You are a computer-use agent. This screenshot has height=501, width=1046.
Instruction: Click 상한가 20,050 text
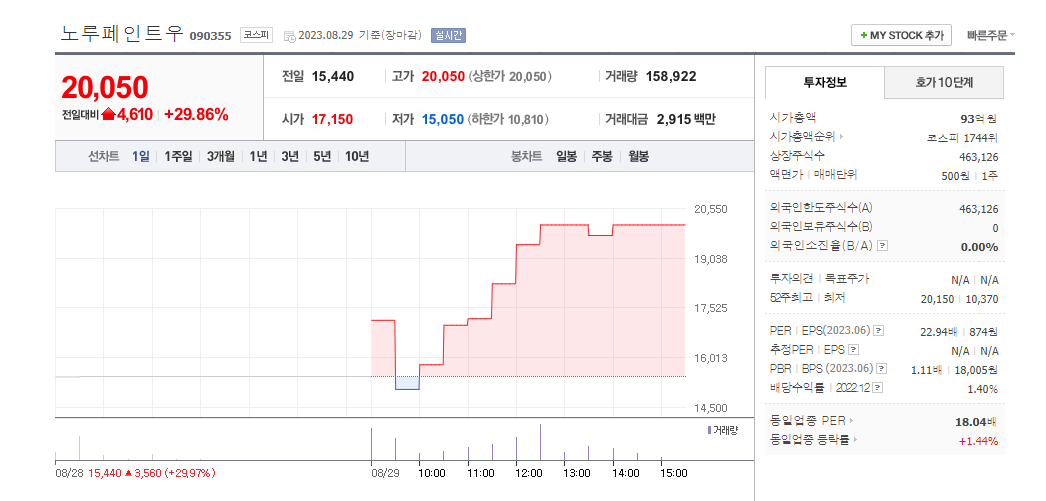click(x=510, y=77)
